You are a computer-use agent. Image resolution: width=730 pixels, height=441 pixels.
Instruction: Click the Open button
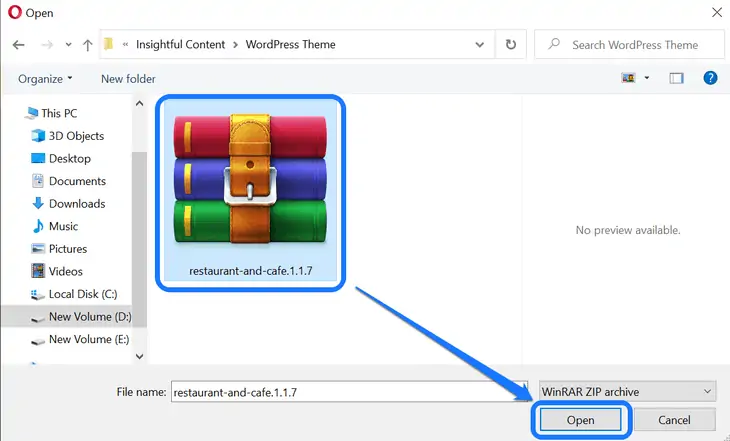581,420
